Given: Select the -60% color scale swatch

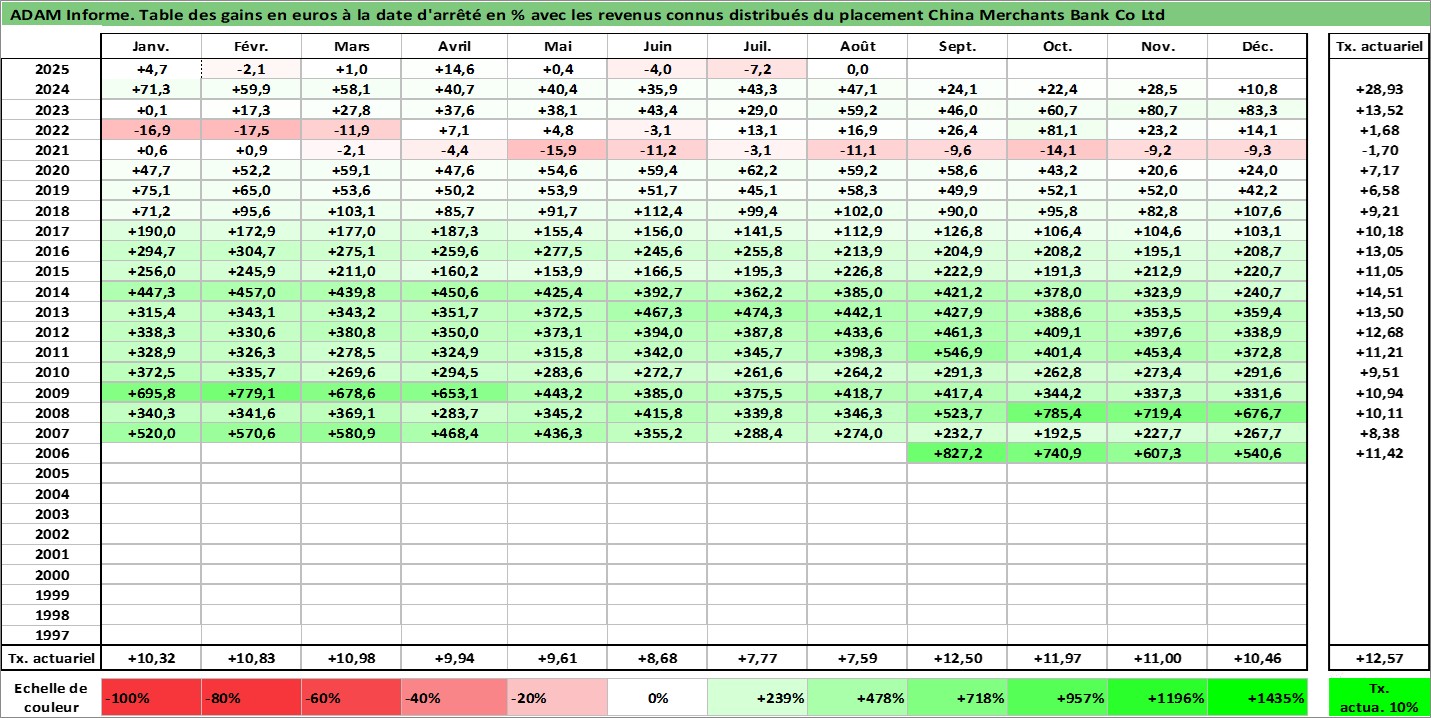Looking at the screenshot, I should (352, 697).
